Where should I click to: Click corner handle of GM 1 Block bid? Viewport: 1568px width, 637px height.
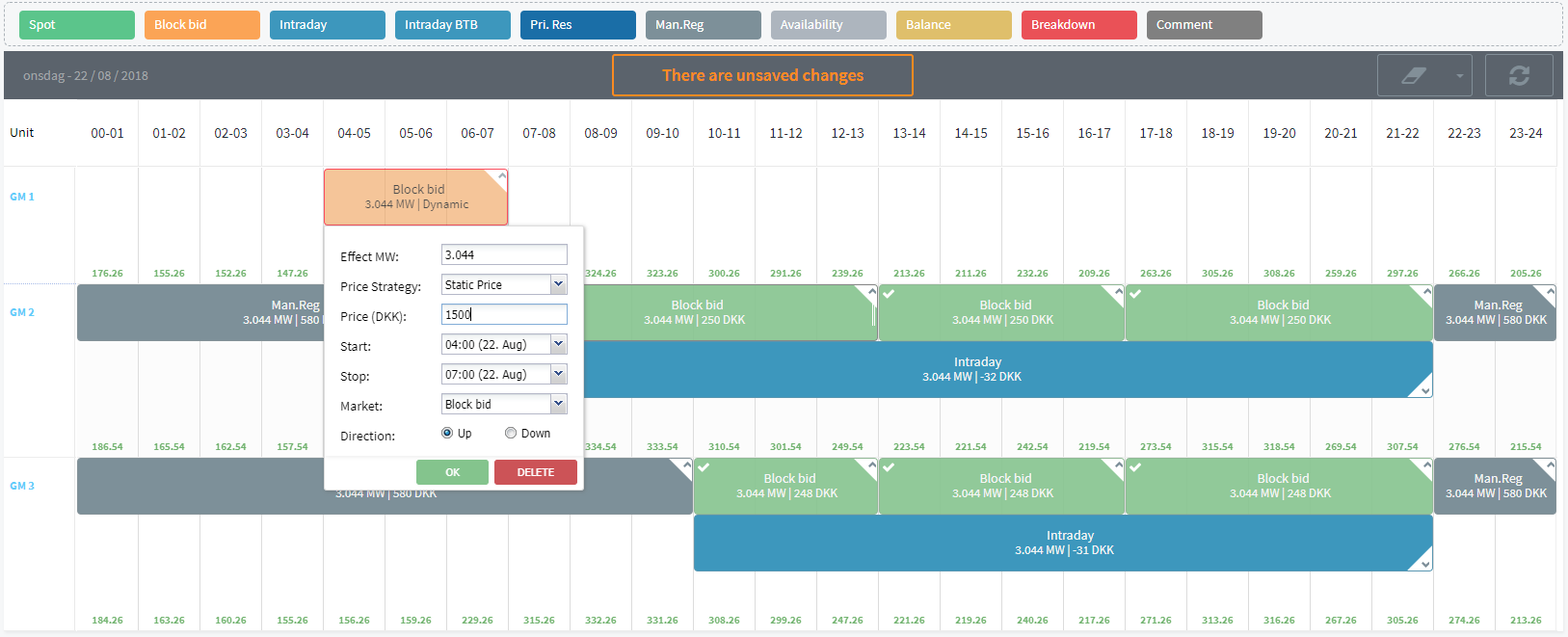tap(499, 177)
